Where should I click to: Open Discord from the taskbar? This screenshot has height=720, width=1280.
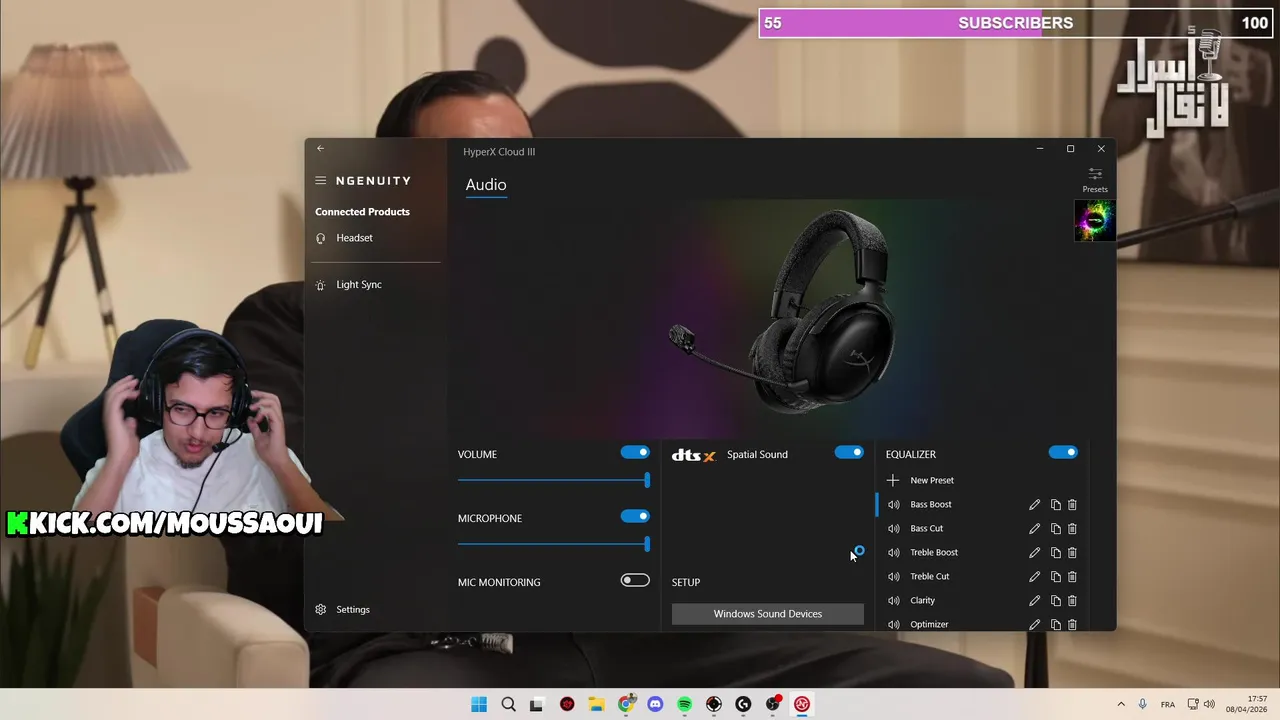pyautogui.click(x=655, y=704)
